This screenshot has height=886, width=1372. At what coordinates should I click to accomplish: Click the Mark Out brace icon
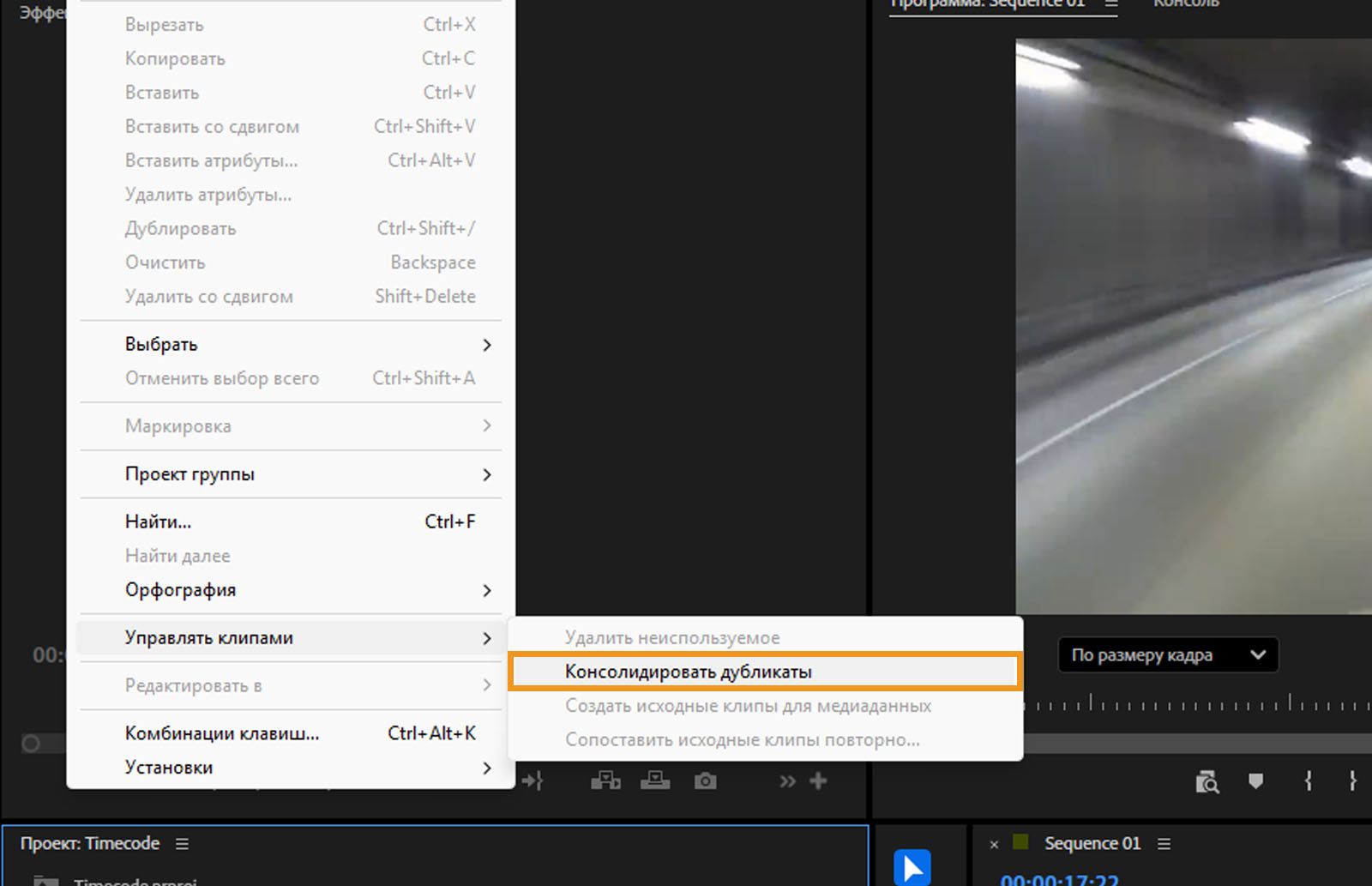pyautogui.click(x=1352, y=781)
